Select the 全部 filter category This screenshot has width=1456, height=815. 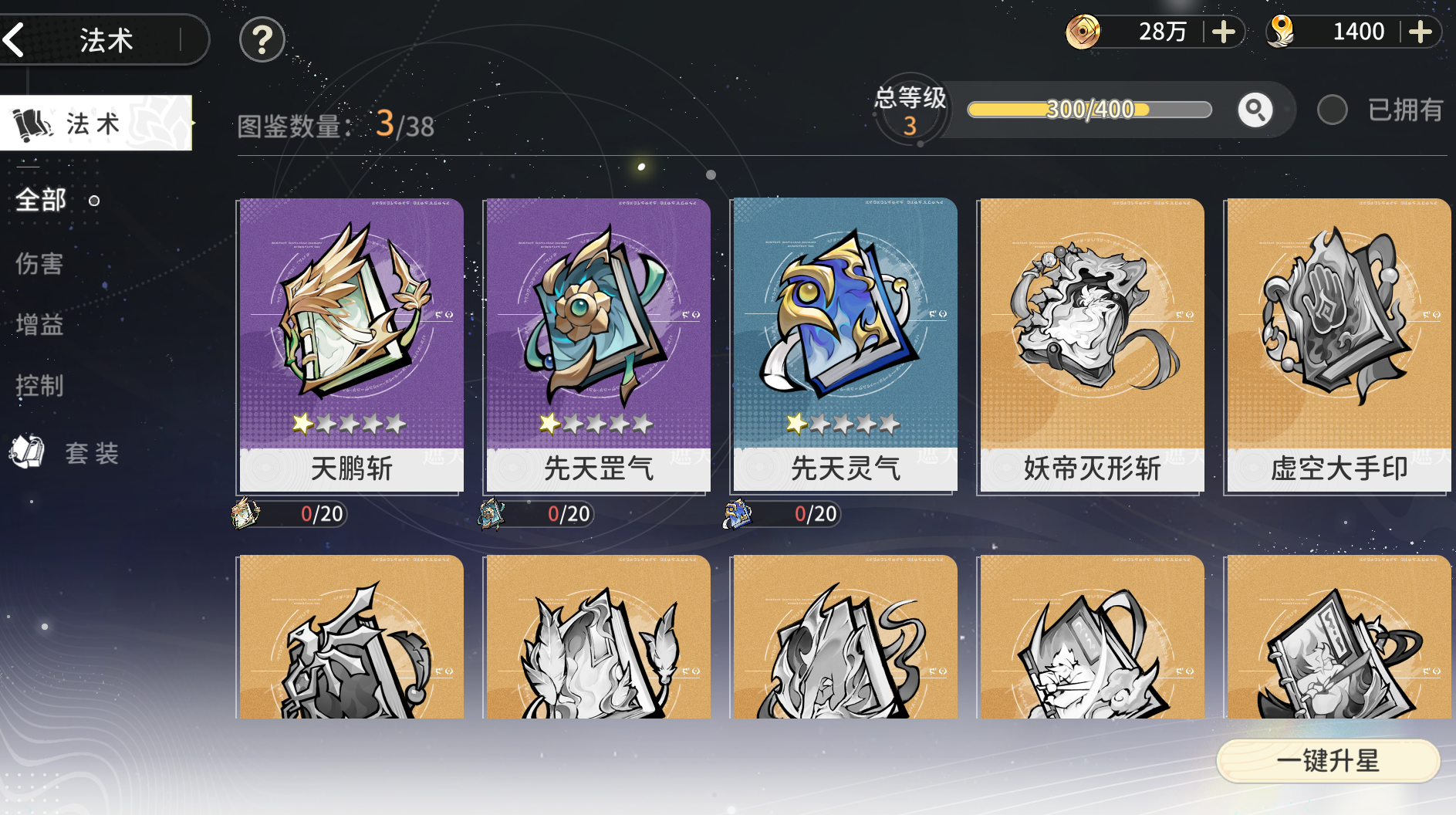tap(41, 200)
